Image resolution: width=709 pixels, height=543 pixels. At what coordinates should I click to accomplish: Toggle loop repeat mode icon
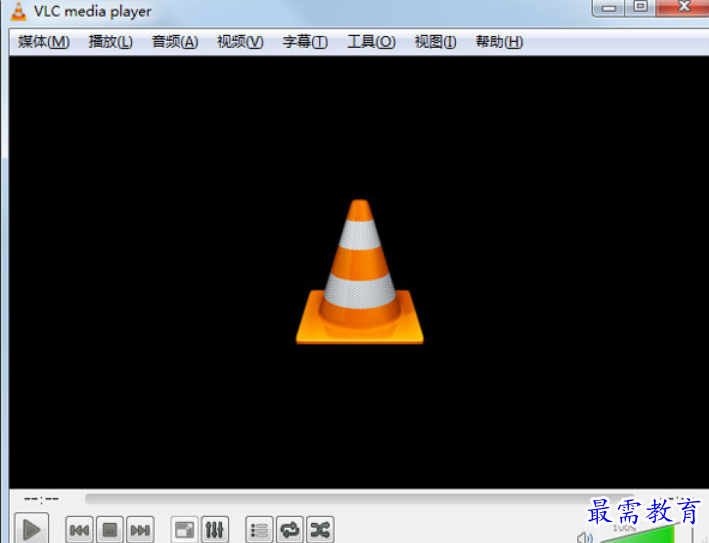pos(290,529)
